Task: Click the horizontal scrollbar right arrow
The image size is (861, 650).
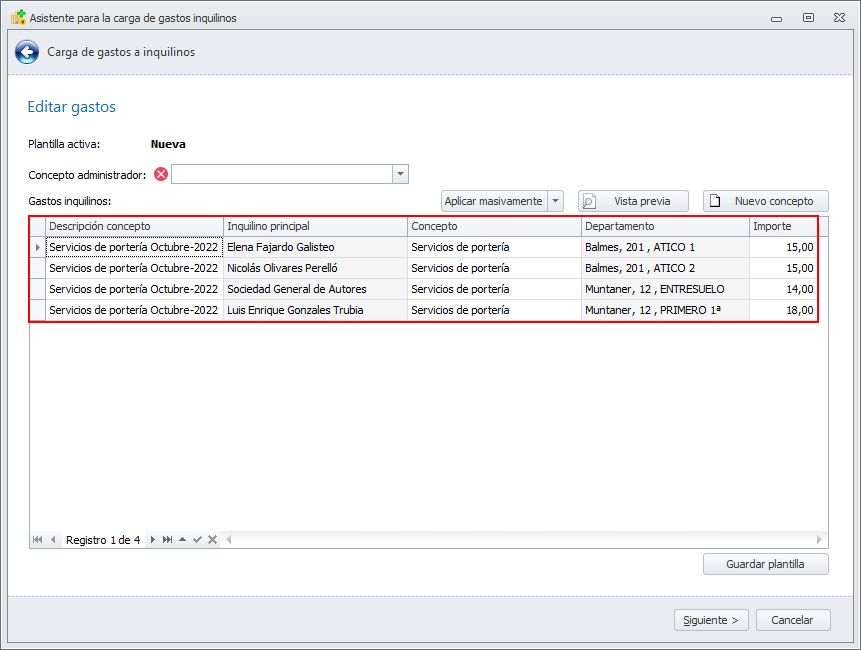Action: [819, 540]
